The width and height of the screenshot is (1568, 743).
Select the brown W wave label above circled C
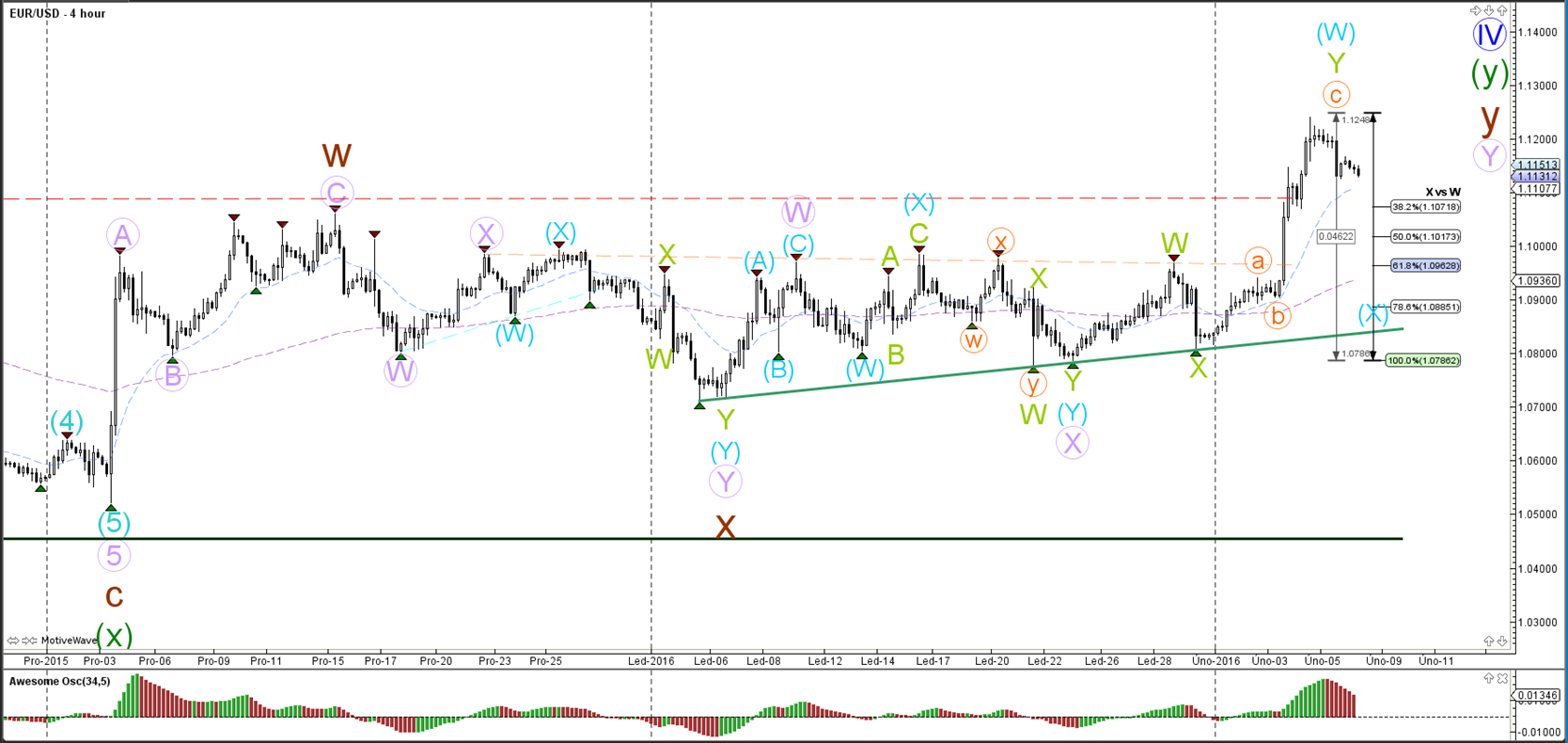coord(337,154)
